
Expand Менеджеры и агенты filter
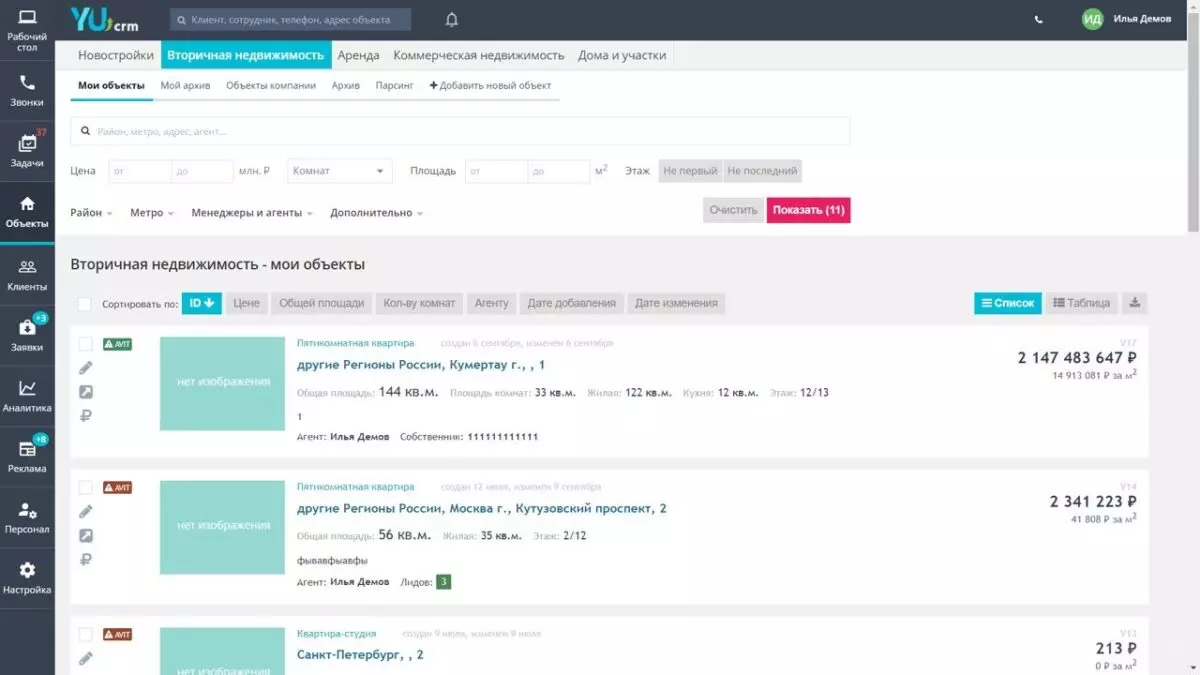point(252,213)
